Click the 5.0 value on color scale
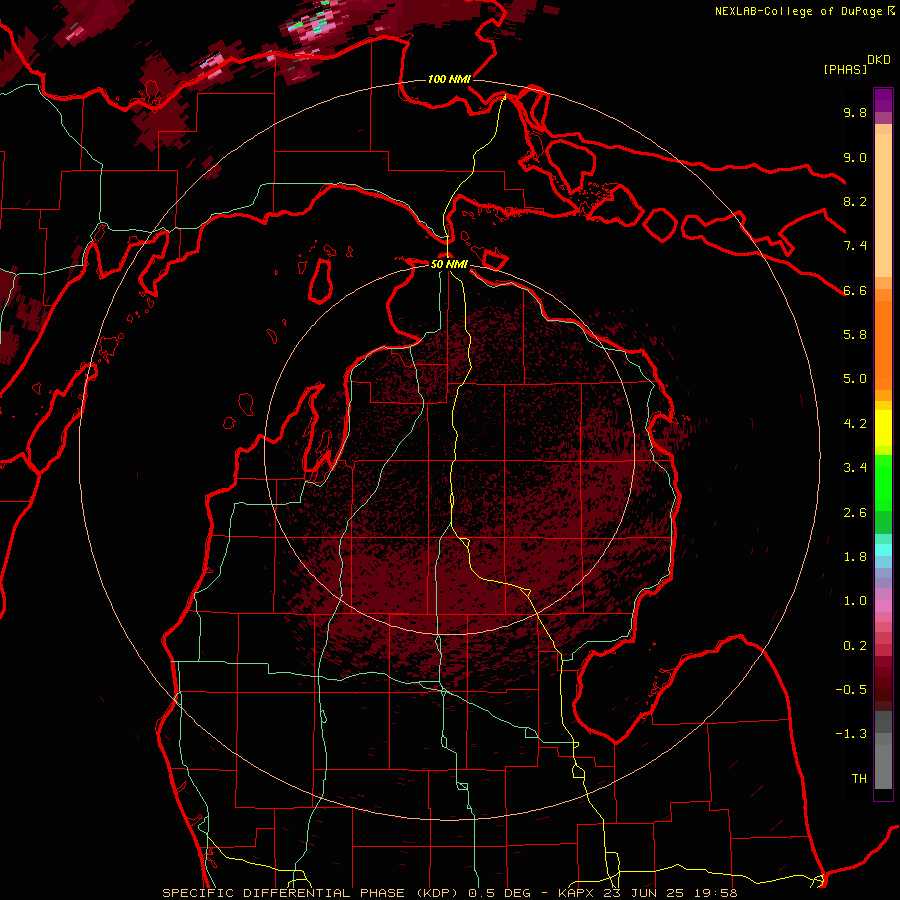The height and width of the screenshot is (900, 900). click(855, 379)
